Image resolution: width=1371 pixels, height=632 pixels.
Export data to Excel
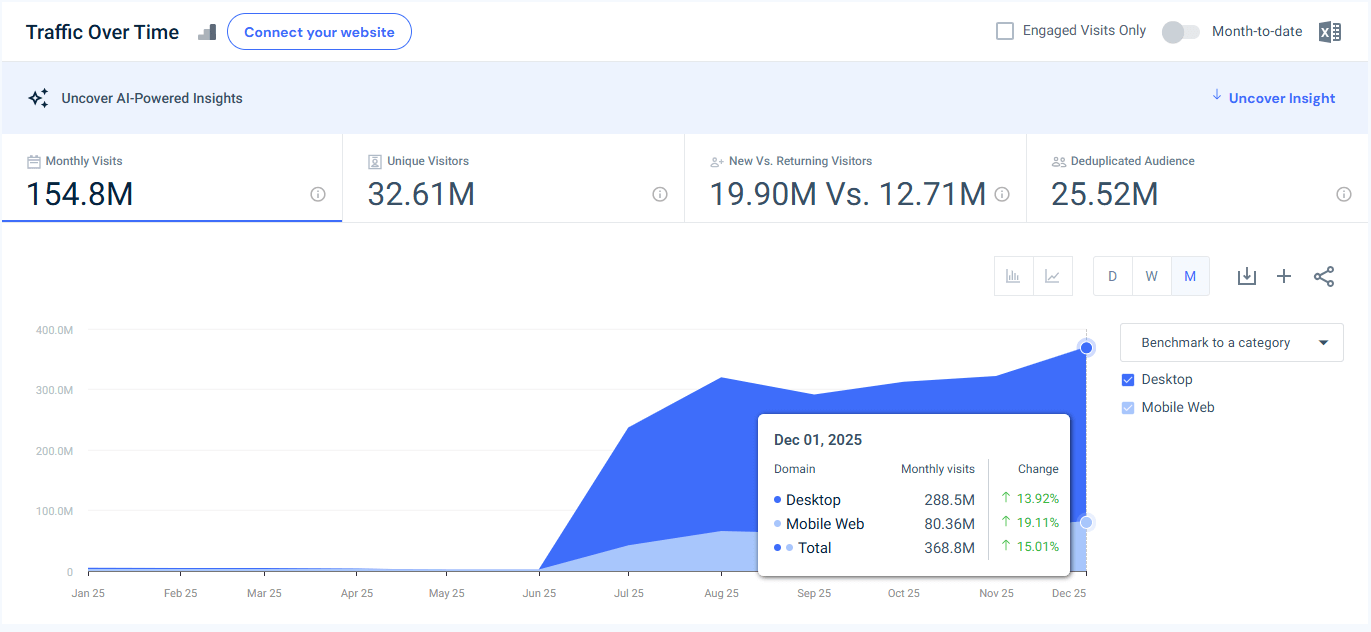coord(1329,31)
